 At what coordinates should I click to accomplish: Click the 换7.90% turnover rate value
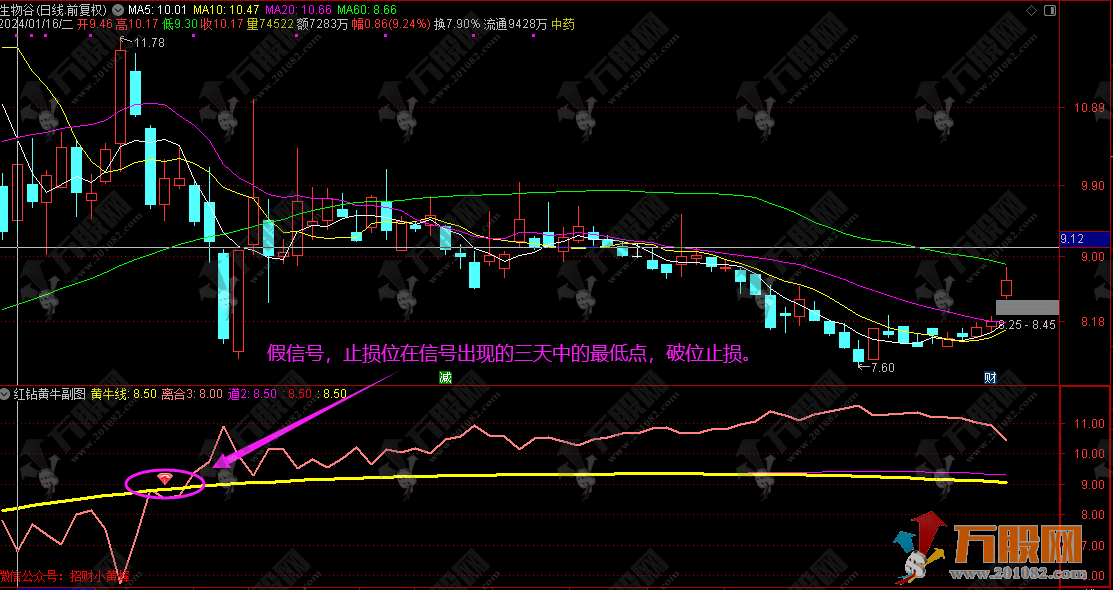point(458,24)
